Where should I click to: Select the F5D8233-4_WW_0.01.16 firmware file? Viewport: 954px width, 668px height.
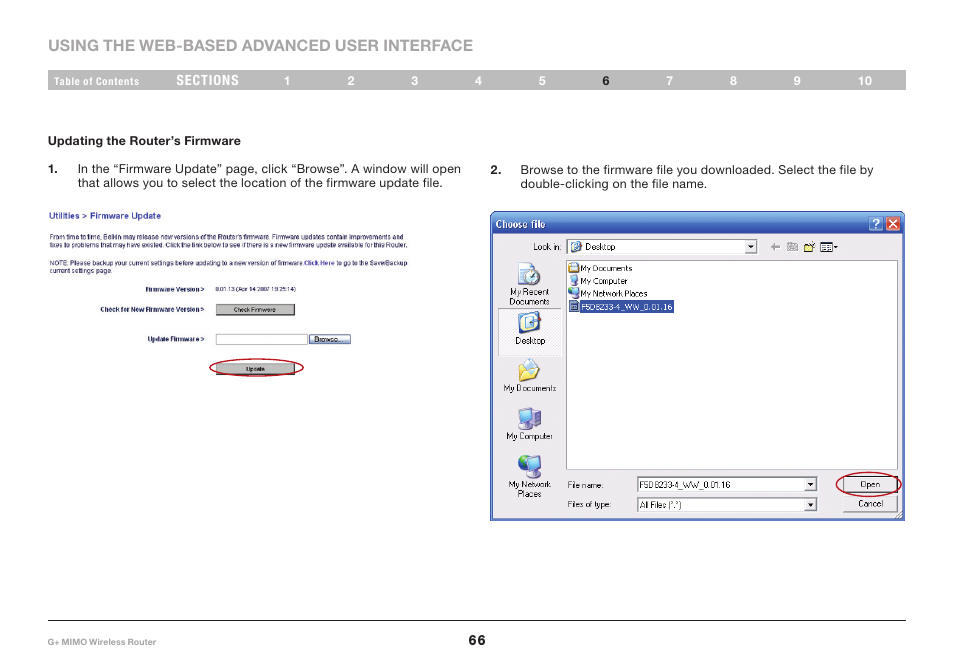tap(621, 307)
